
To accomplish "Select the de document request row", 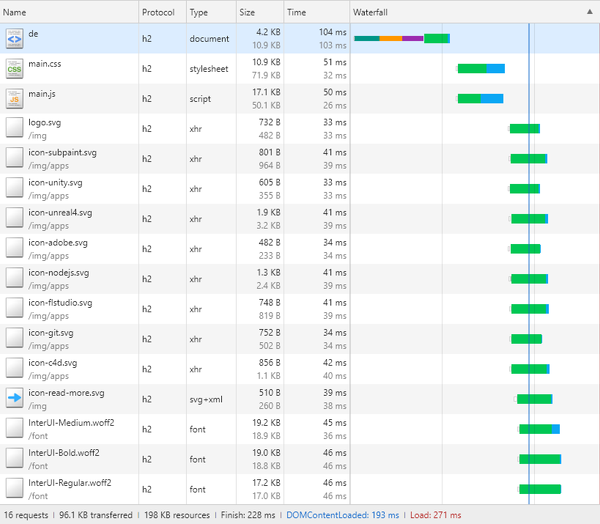I will click(300, 38).
